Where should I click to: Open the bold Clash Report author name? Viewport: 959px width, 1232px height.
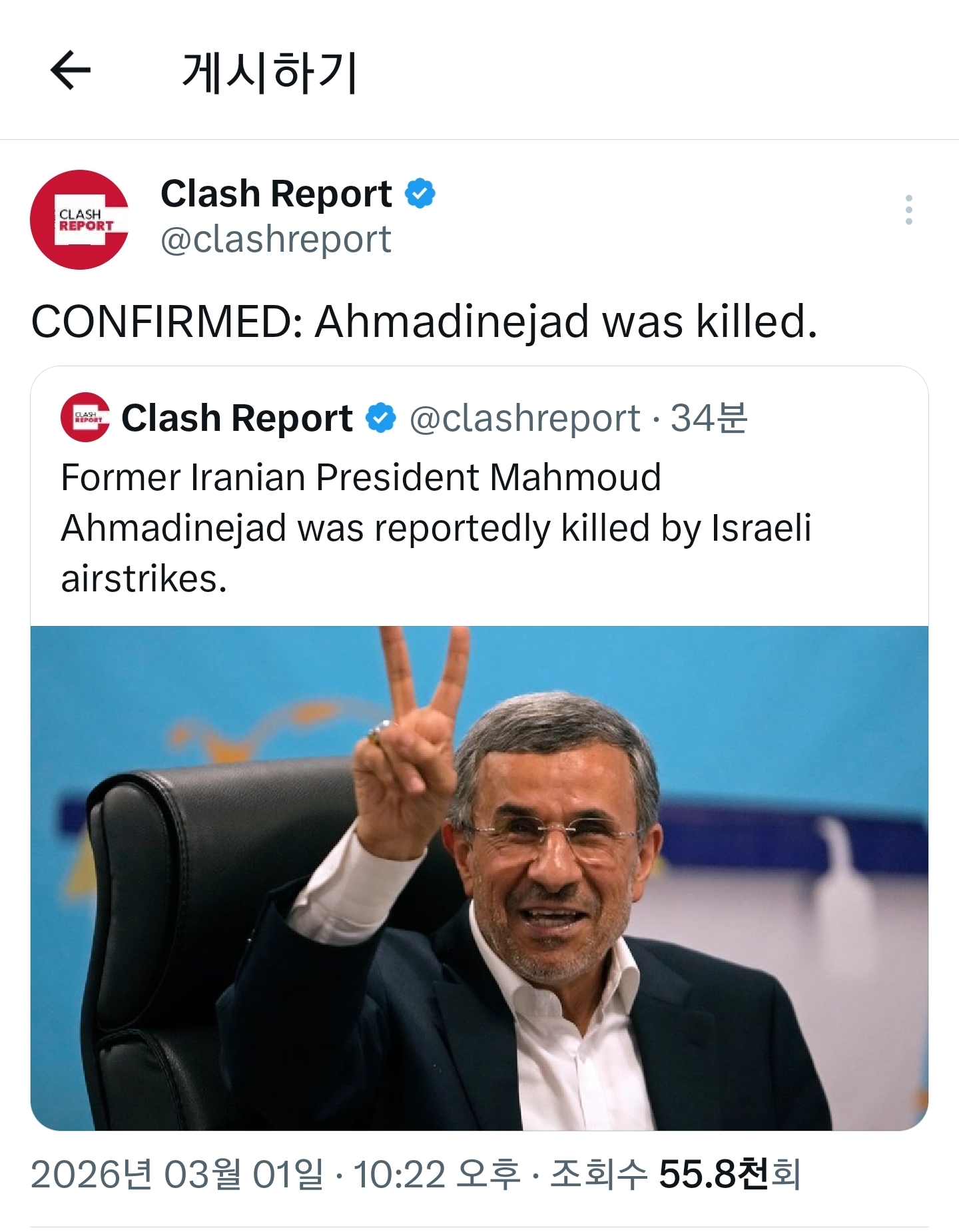[276, 194]
